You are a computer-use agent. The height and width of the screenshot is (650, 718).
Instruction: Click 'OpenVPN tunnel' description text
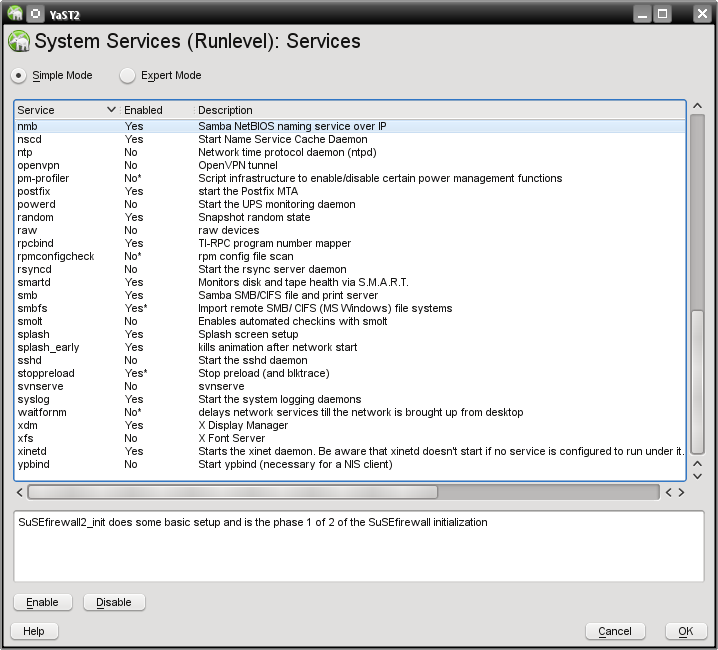[238, 165]
